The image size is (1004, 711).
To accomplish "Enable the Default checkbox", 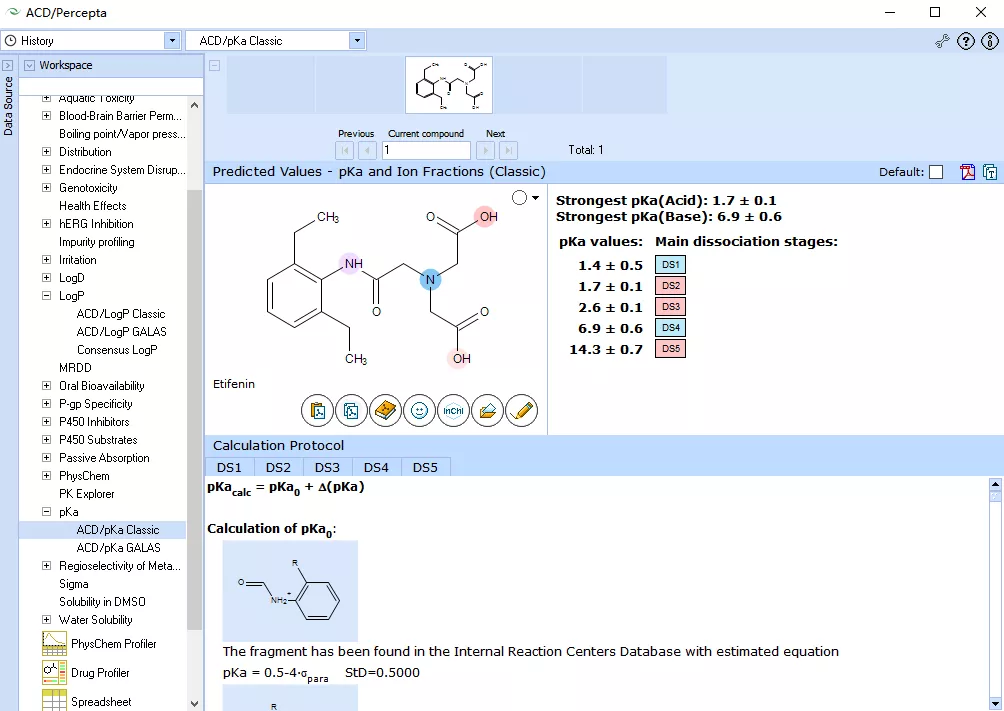I will tap(935, 172).
